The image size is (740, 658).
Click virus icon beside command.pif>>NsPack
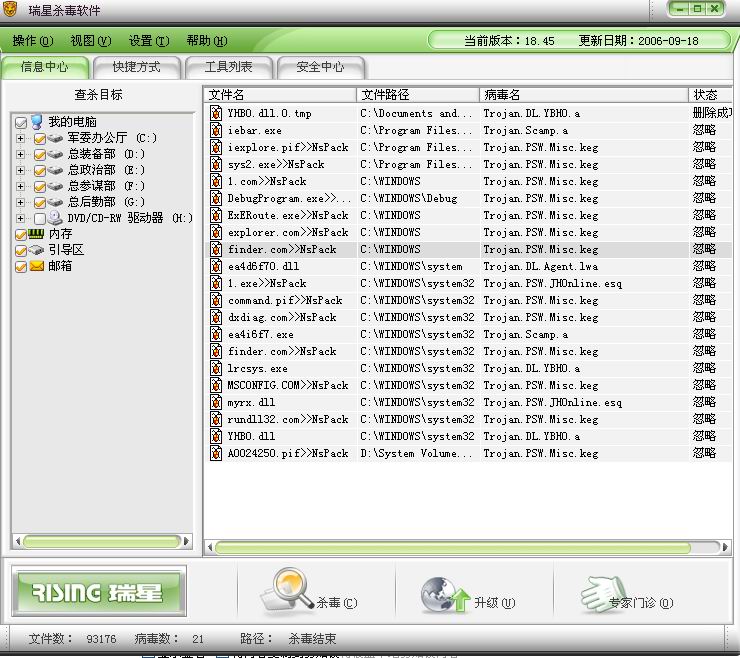pos(216,300)
